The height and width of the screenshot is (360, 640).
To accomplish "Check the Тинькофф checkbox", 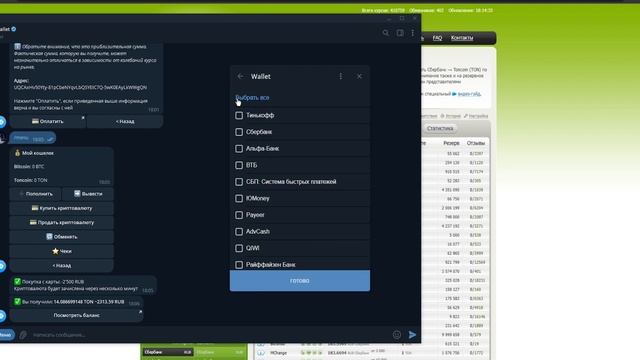I will tap(239, 116).
